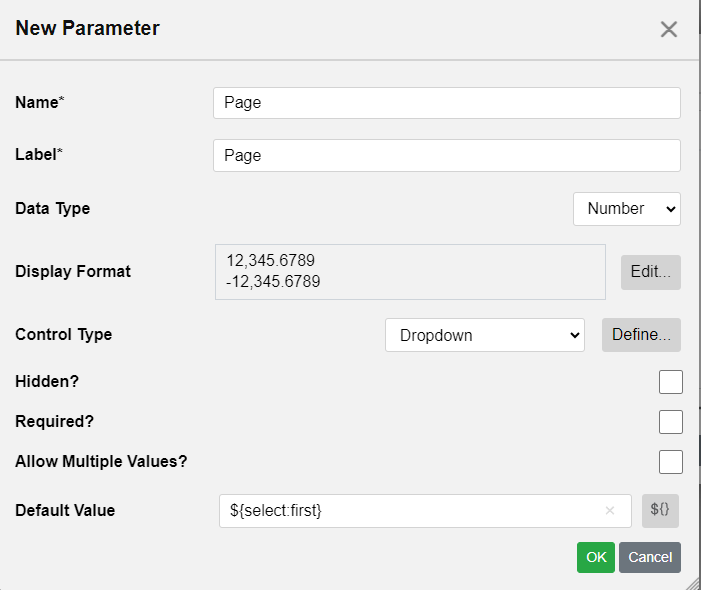Open the Data Type Number dropdown
Image resolution: width=701 pixels, height=590 pixels.
[627, 209]
